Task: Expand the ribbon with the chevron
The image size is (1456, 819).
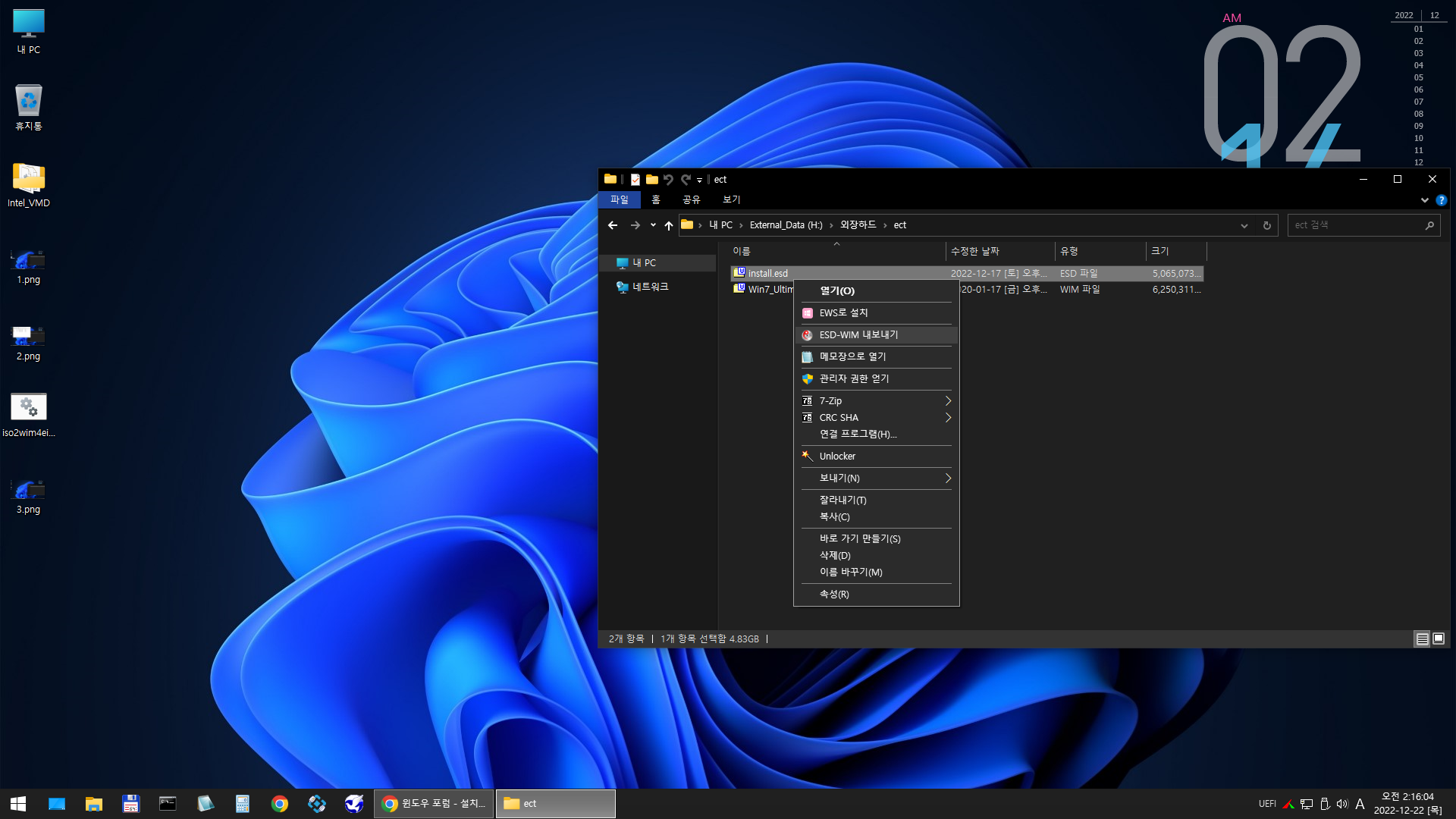Action: 1425,200
